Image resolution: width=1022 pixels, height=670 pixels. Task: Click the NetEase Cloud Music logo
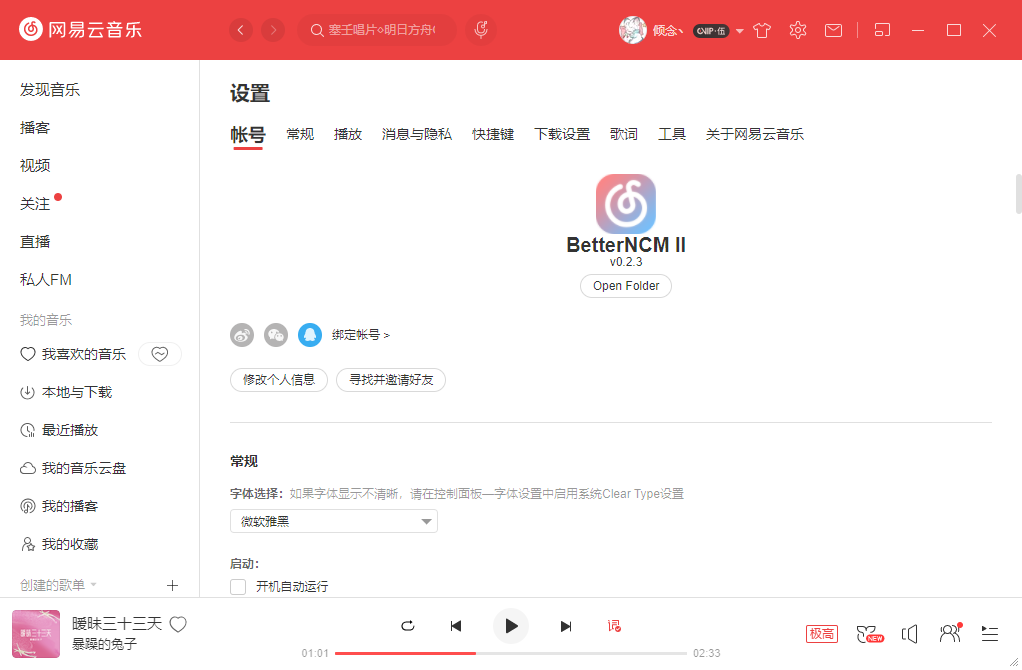coord(80,29)
